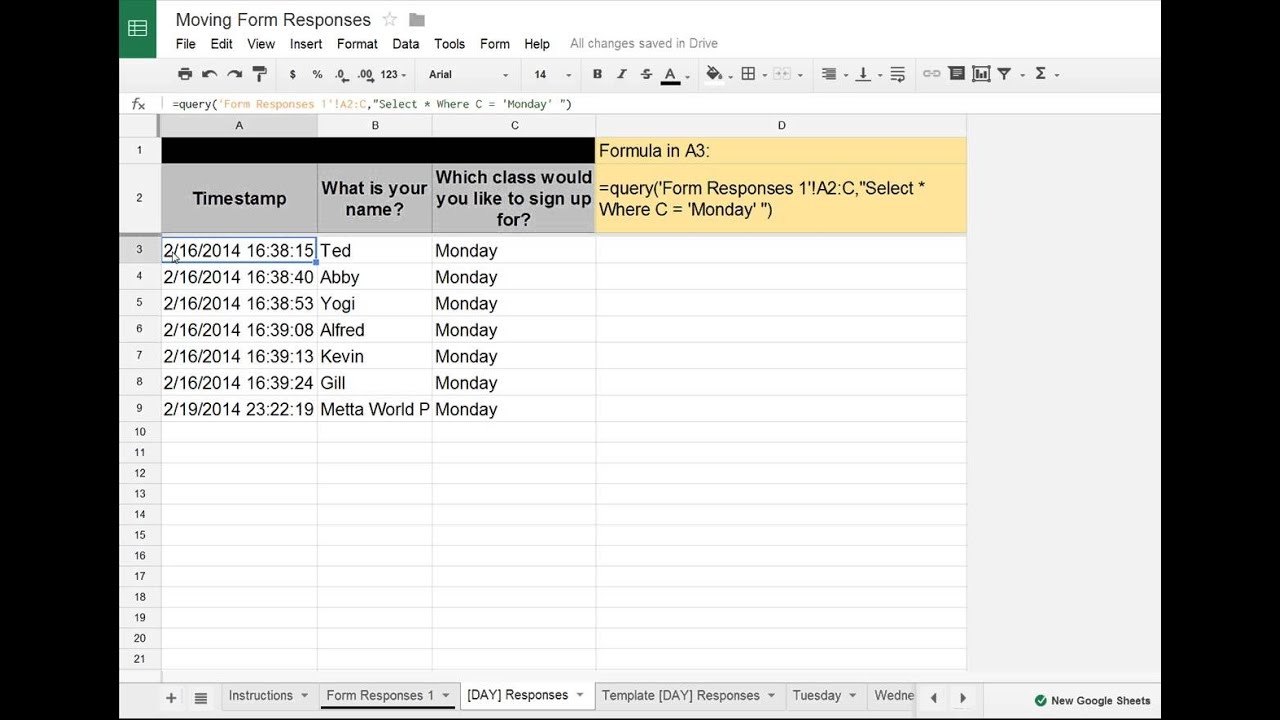Click the Insert link icon
This screenshot has height=720, width=1280.
930,74
